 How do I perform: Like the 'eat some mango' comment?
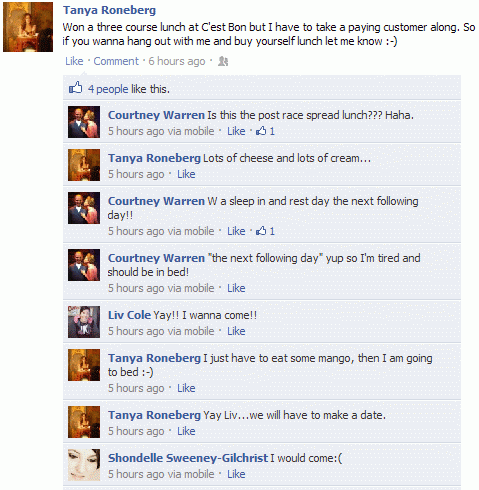pyautogui.click(x=186, y=388)
